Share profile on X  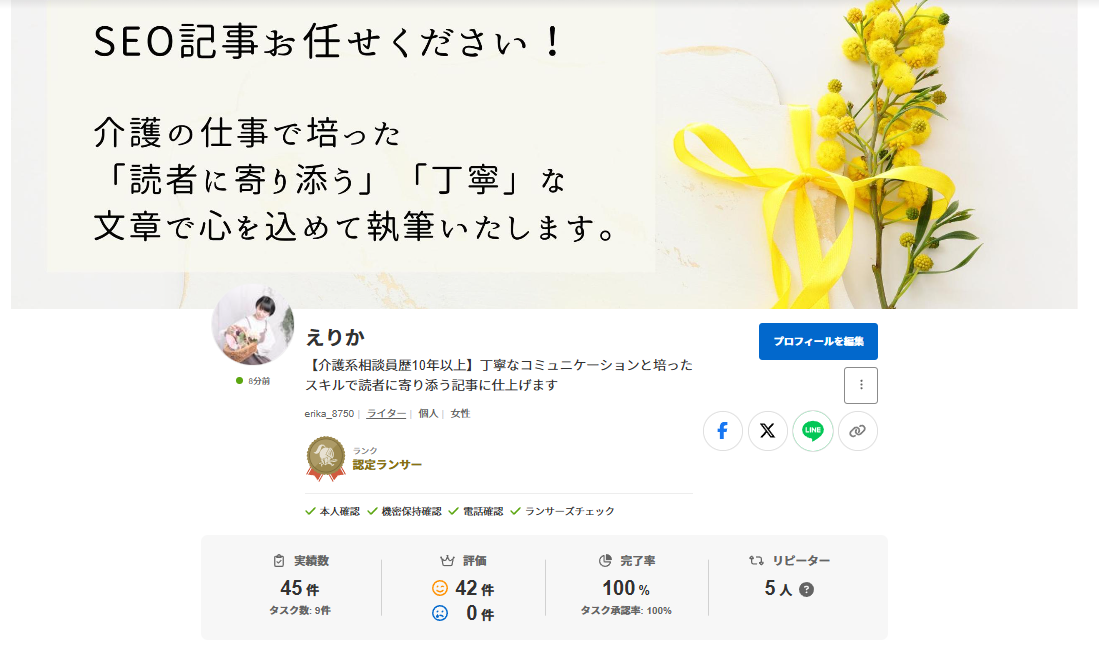coord(767,431)
